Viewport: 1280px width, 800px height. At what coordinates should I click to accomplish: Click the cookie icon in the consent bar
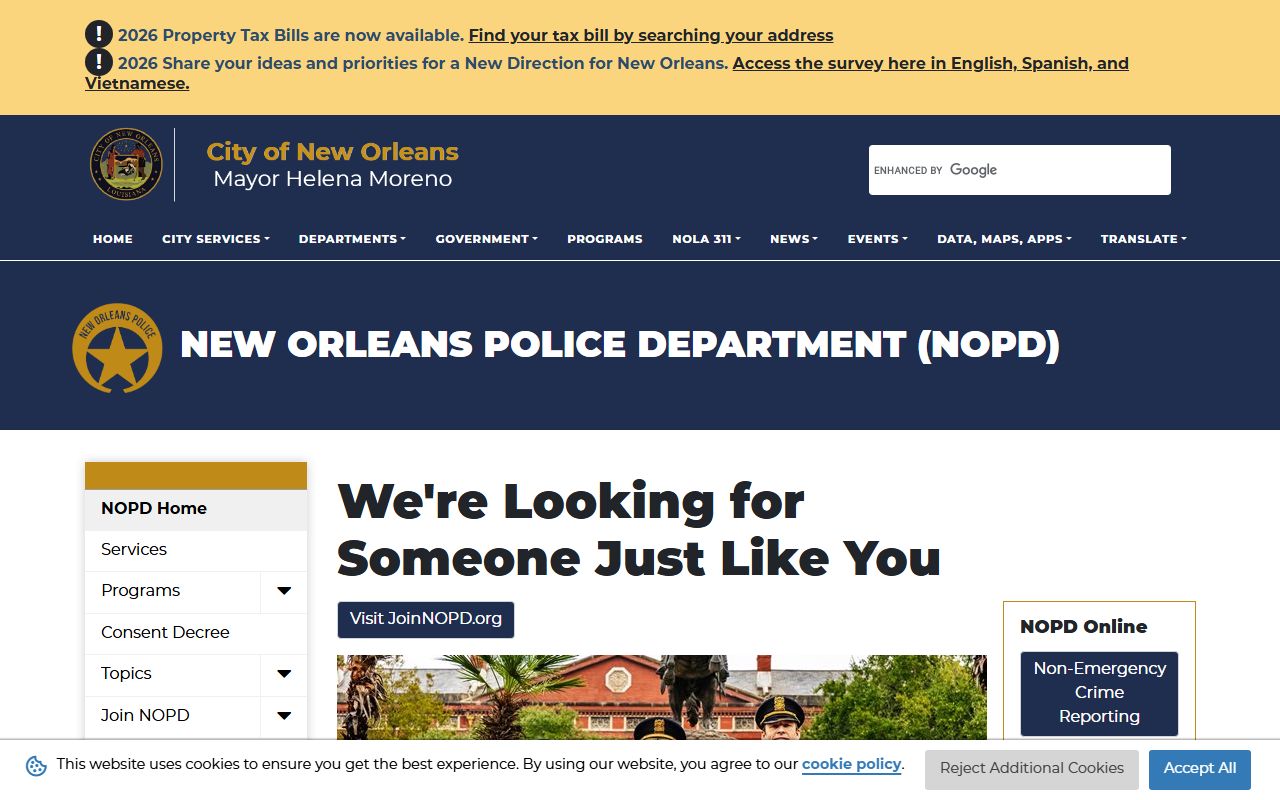point(36,766)
